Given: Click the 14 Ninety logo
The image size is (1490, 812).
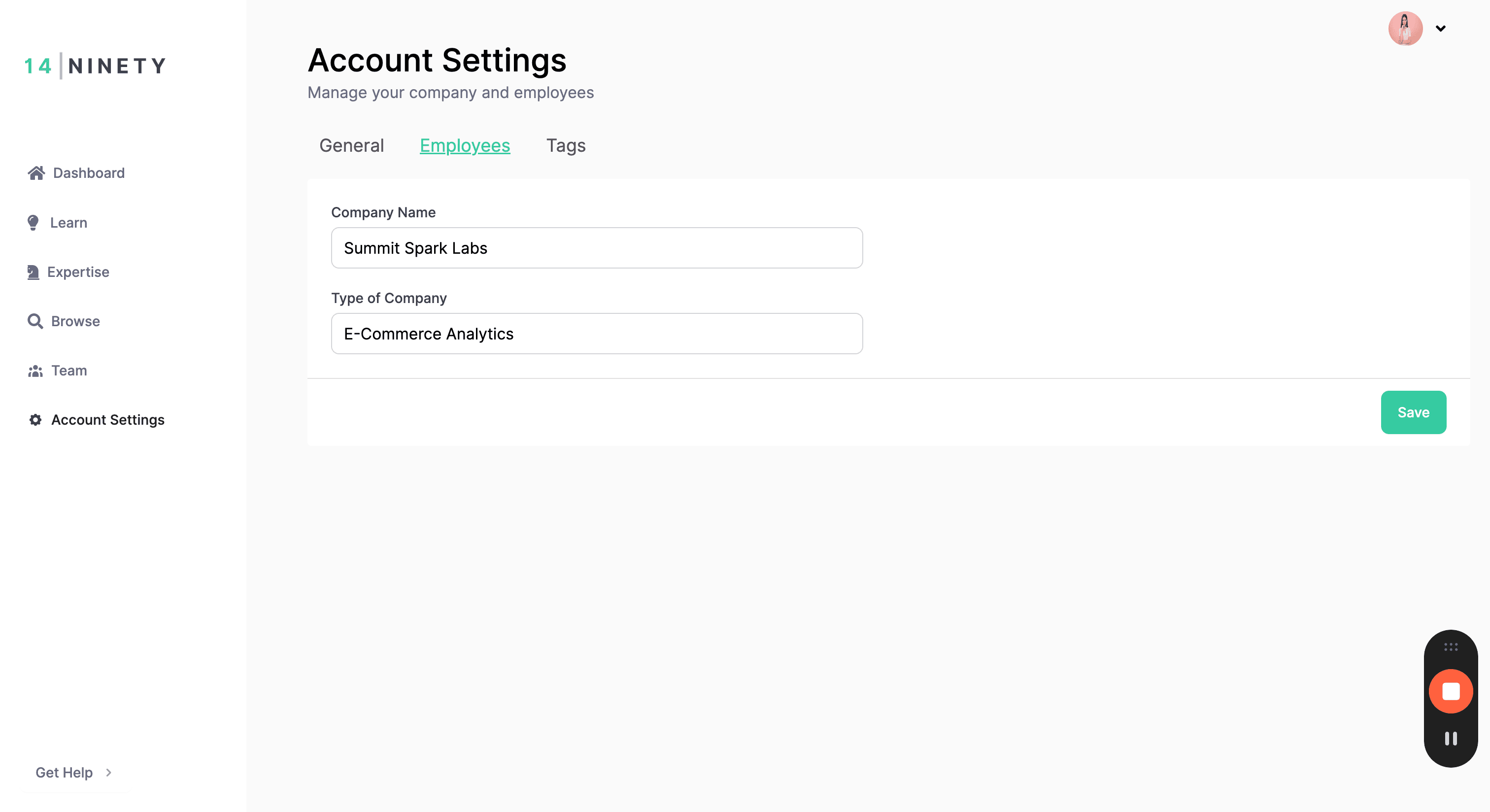Looking at the screenshot, I should point(96,66).
